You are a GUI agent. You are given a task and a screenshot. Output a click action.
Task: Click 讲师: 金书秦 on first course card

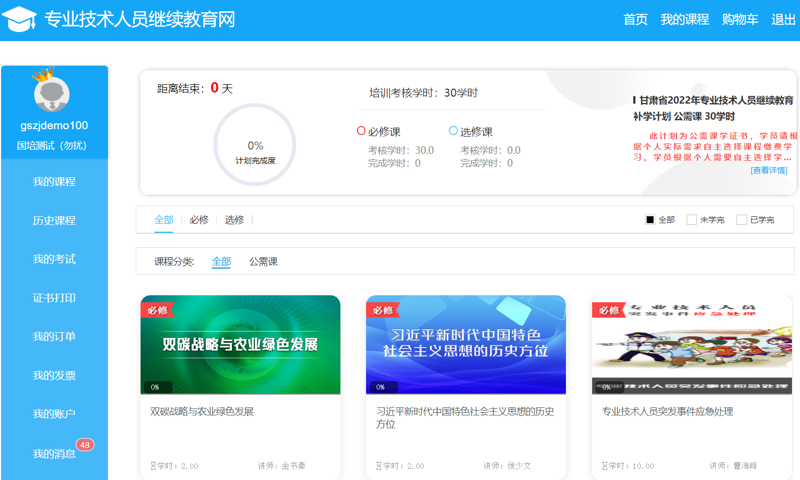(x=282, y=466)
